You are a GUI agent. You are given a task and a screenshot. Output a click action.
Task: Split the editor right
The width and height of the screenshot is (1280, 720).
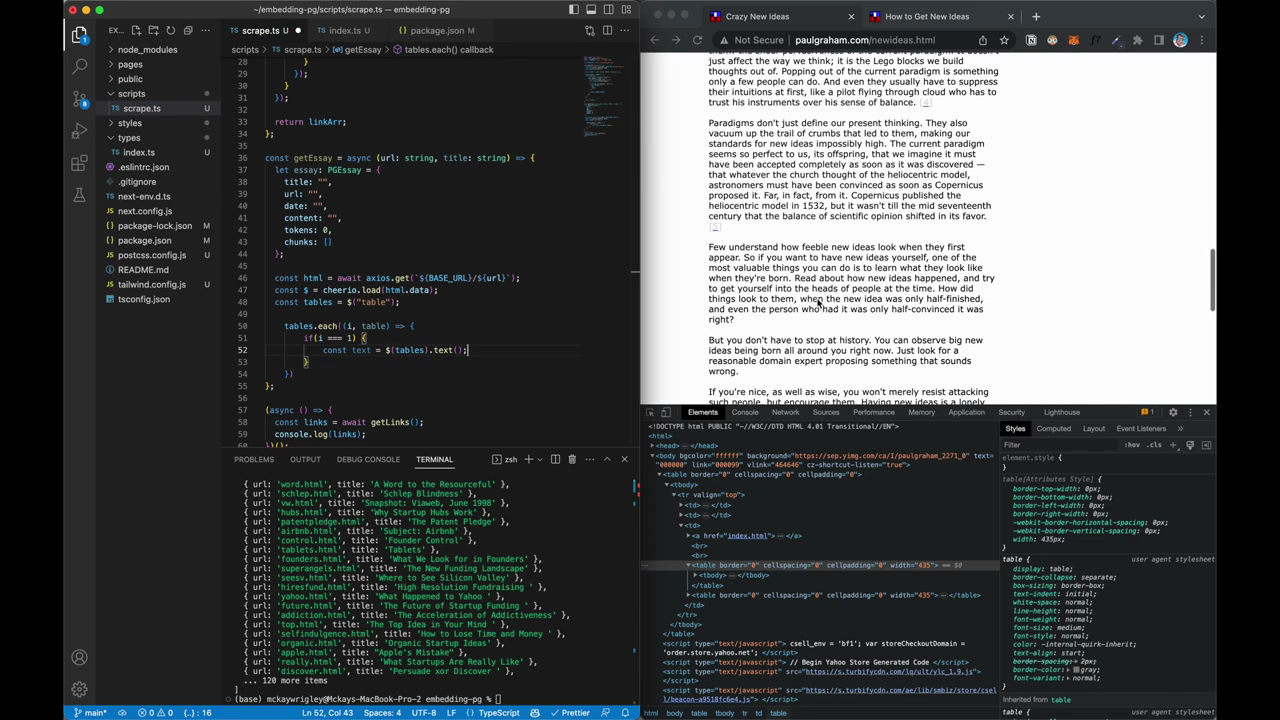(607, 30)
